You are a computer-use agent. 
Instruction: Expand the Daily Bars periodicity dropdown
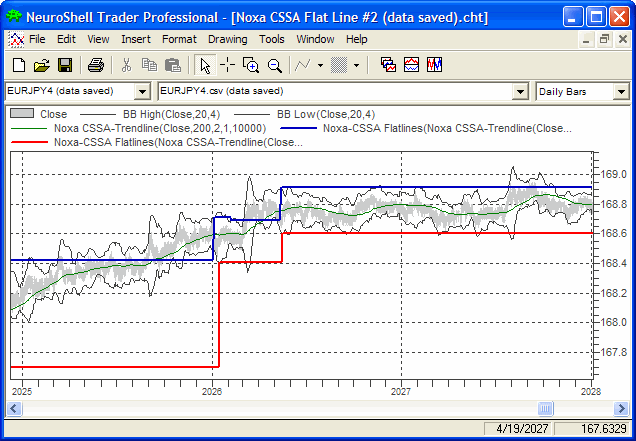[x=621, y=91]
